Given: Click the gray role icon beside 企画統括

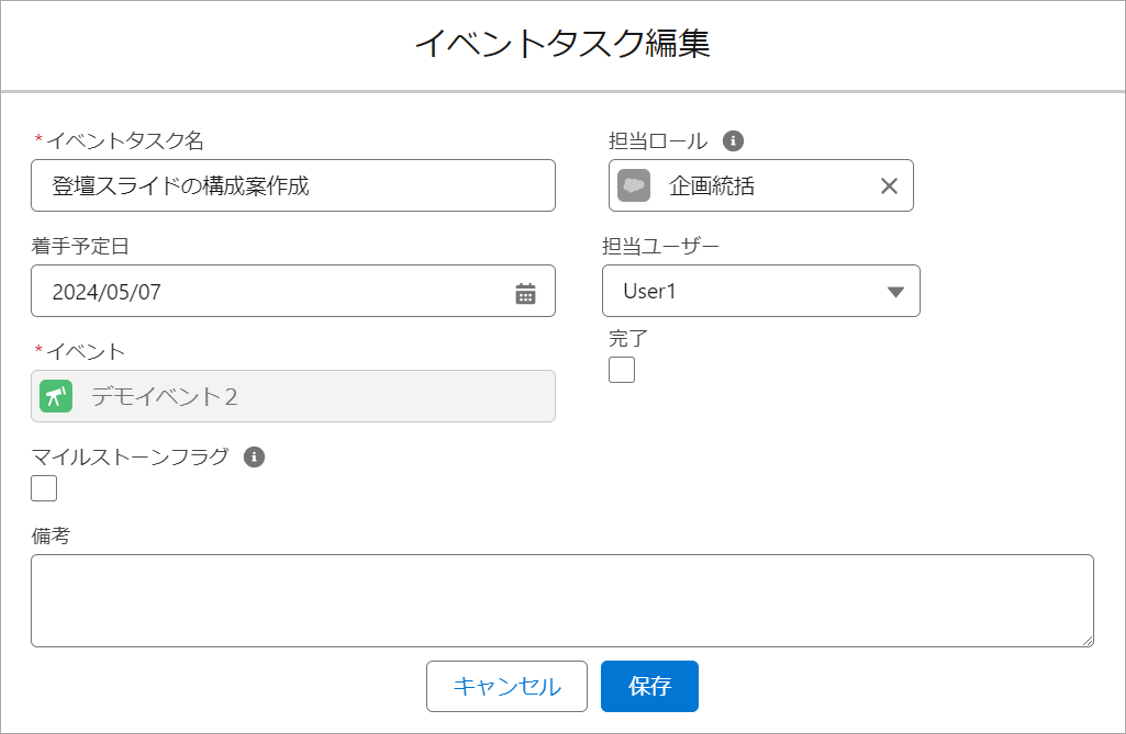Looking at the screenshot, I should (634, 186).
